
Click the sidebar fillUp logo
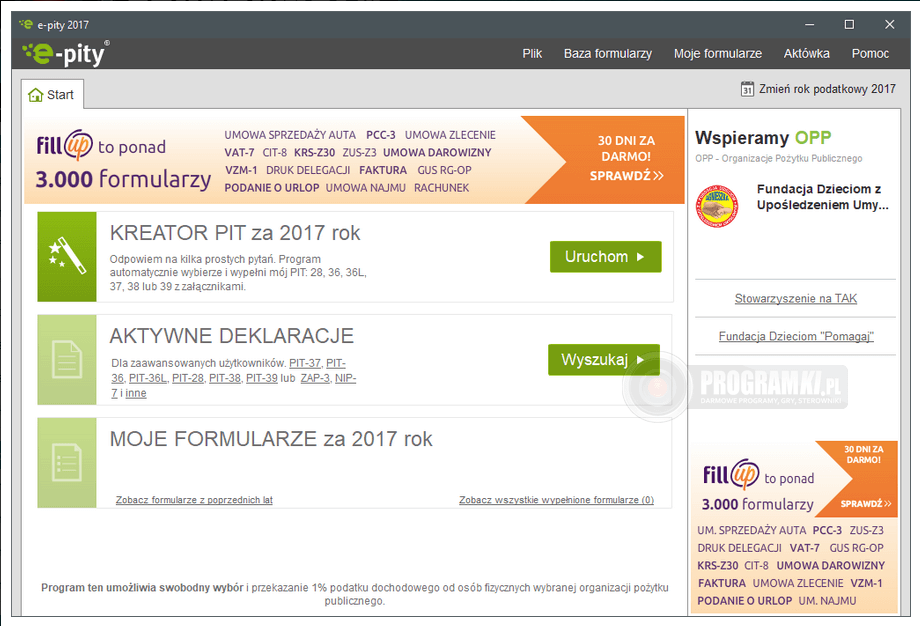point(732,474)
